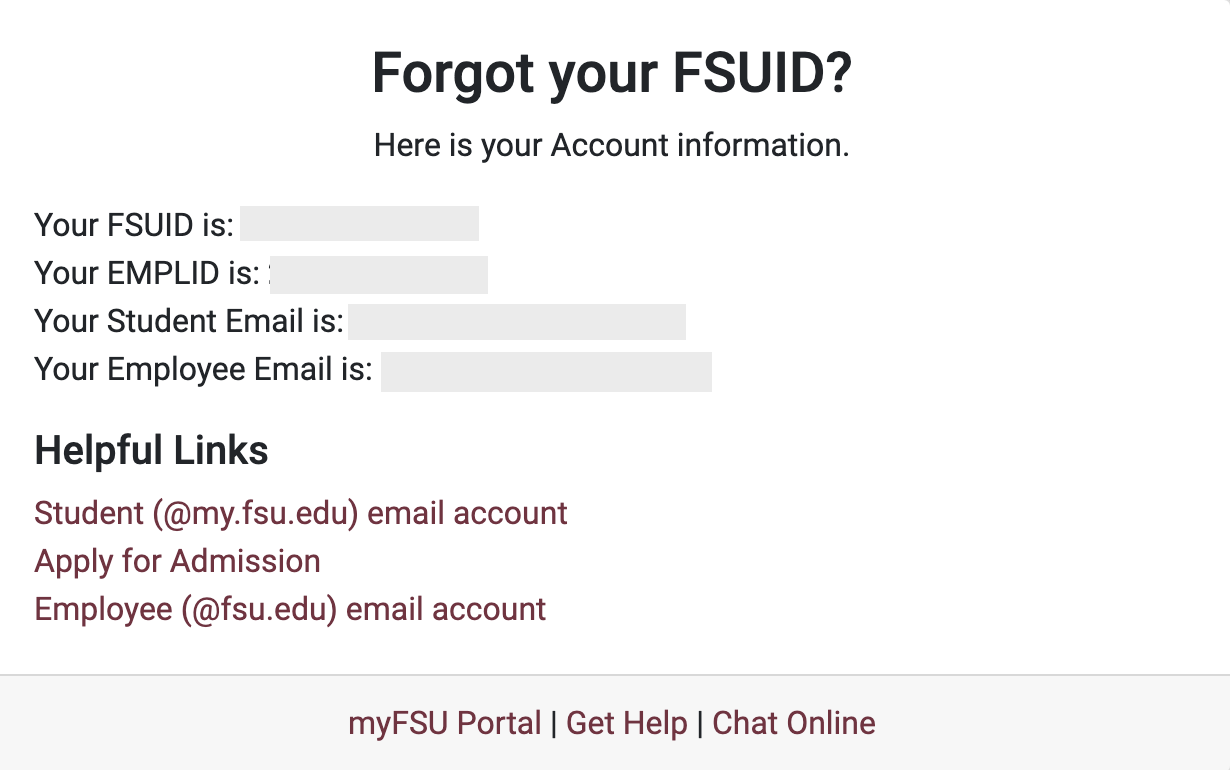The height and width of the screenshot is (770, 1230).
Task: Select the redacted FSUID value
Action: coord(358,223)
